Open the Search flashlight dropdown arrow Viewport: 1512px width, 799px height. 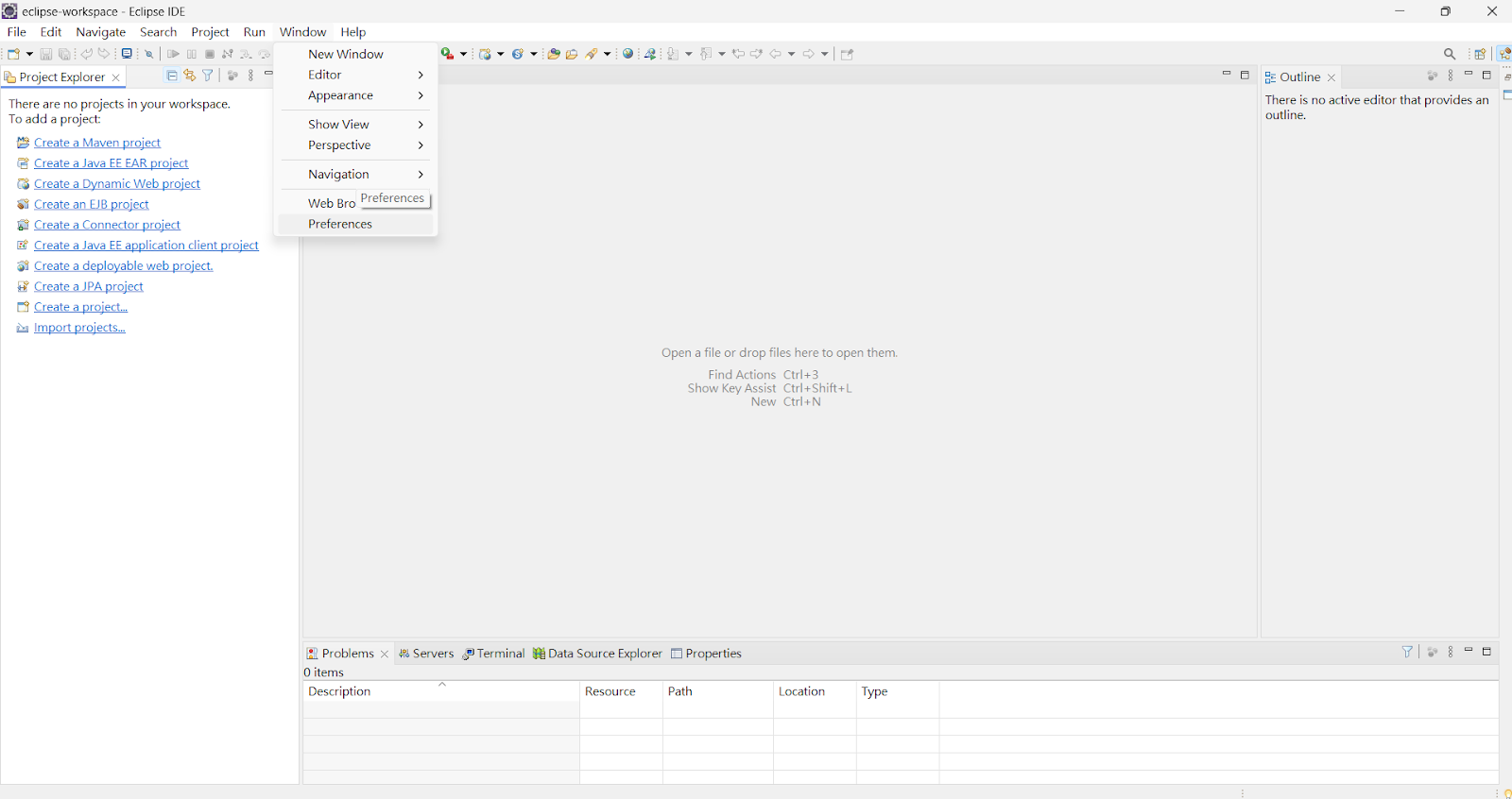(608, 54)
